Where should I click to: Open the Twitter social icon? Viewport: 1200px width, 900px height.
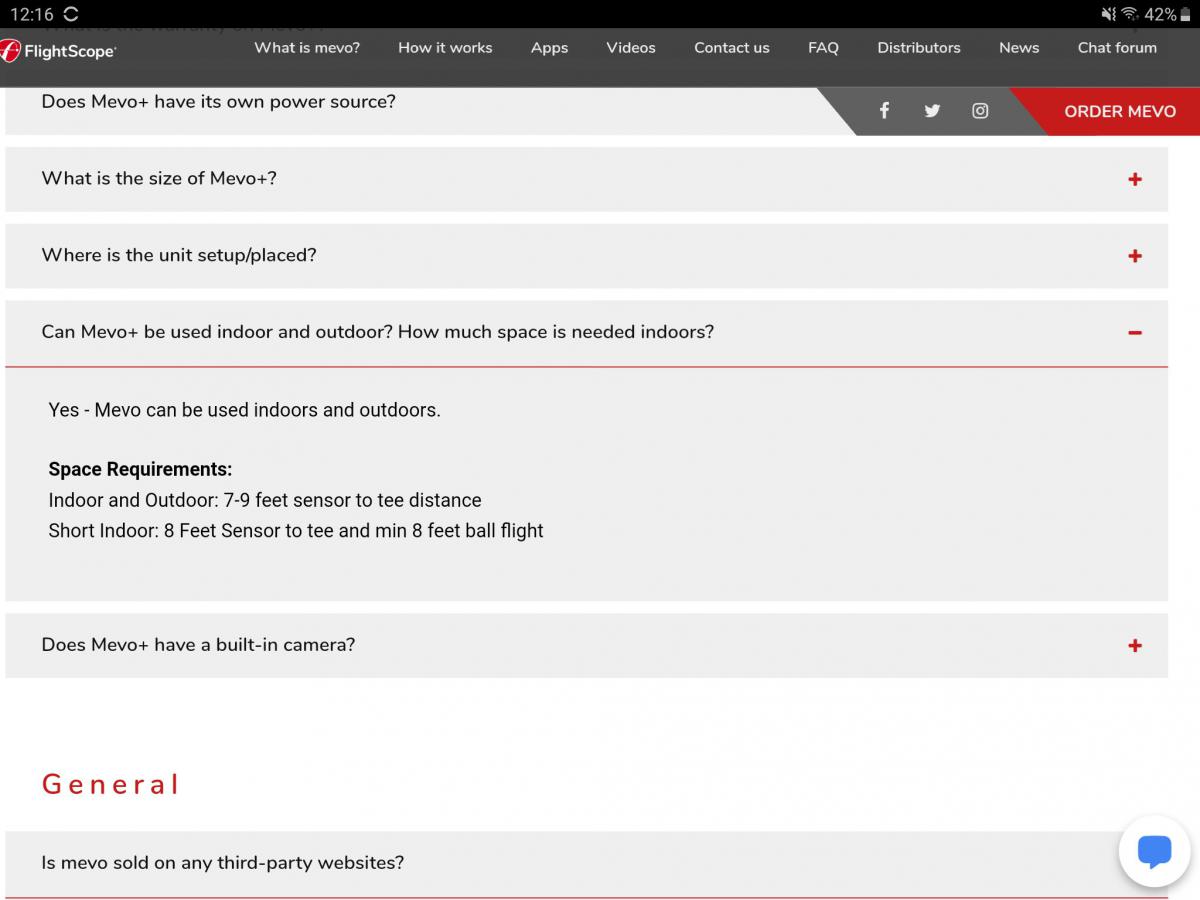932,111
